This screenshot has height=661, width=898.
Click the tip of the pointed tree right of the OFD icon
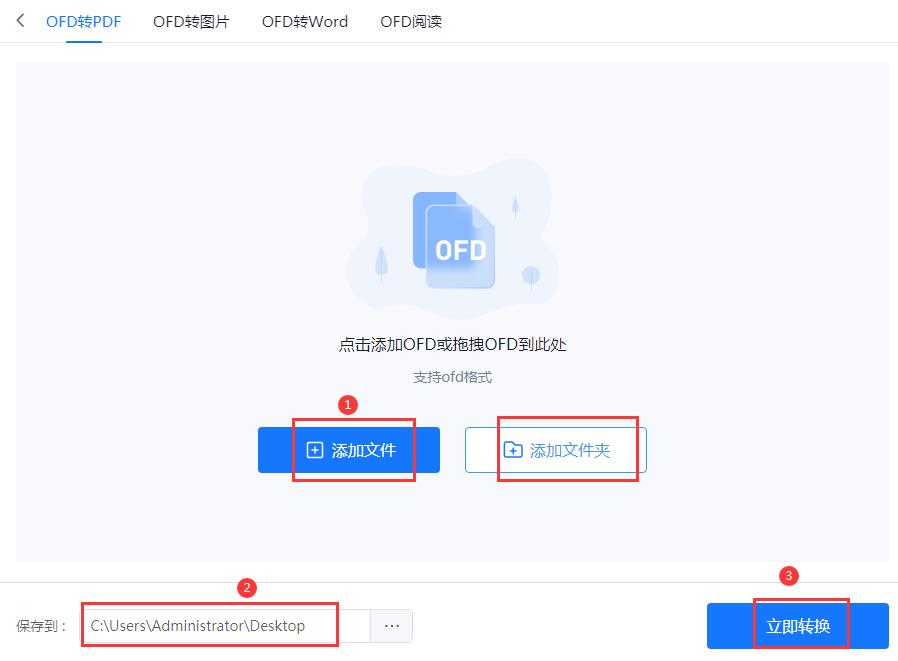[x=515, y=198]
